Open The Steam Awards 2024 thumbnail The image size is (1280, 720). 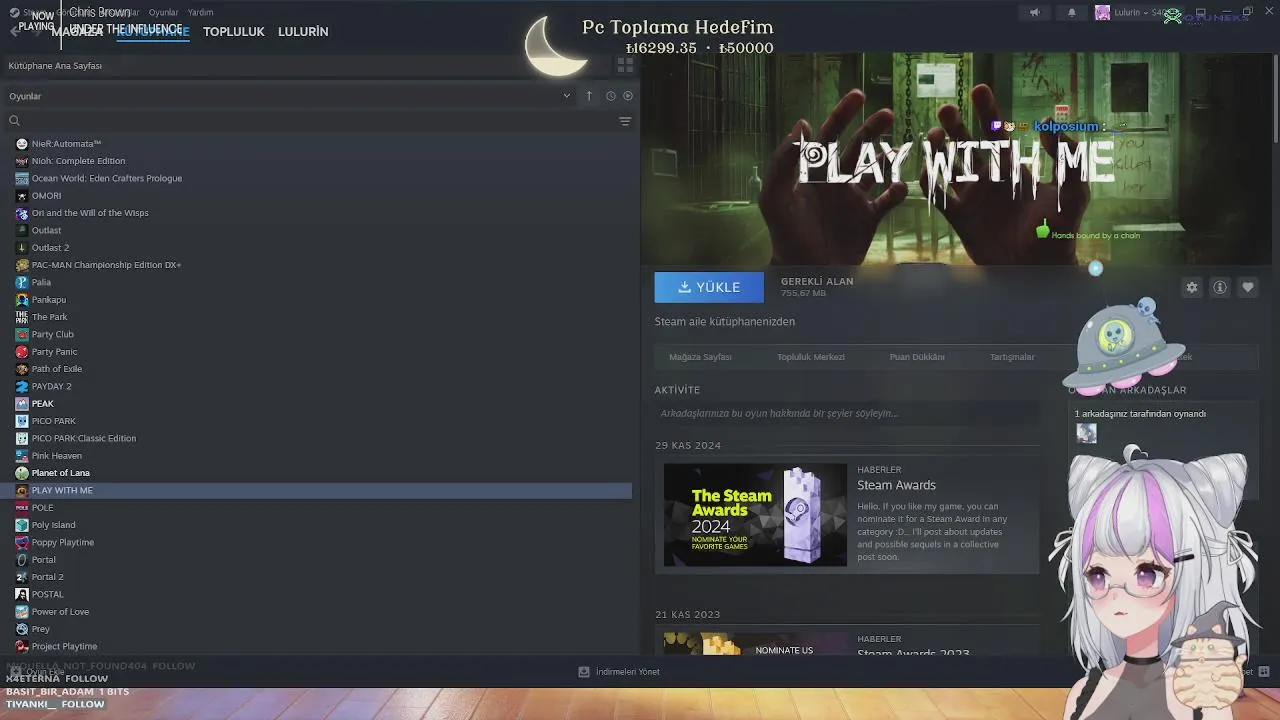coord(755,515)
